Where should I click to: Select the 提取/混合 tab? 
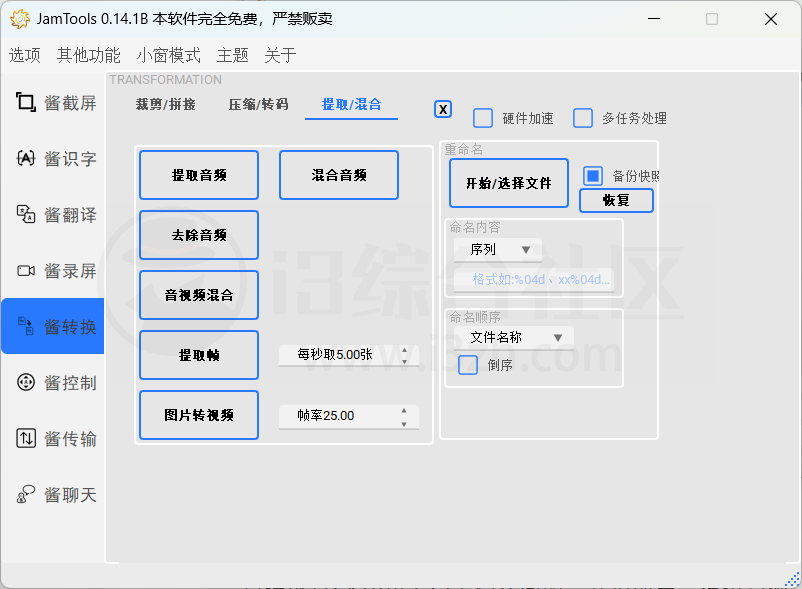click(x=351, y=104)
